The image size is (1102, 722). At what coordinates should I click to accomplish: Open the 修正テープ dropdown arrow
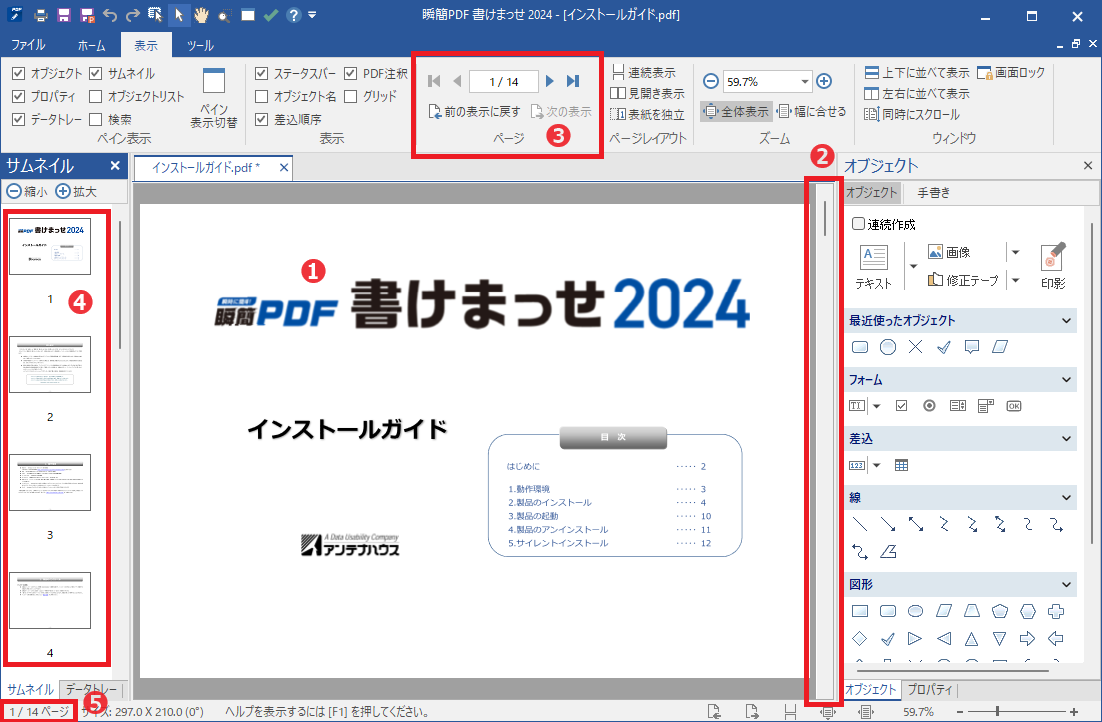[1015, 280]
